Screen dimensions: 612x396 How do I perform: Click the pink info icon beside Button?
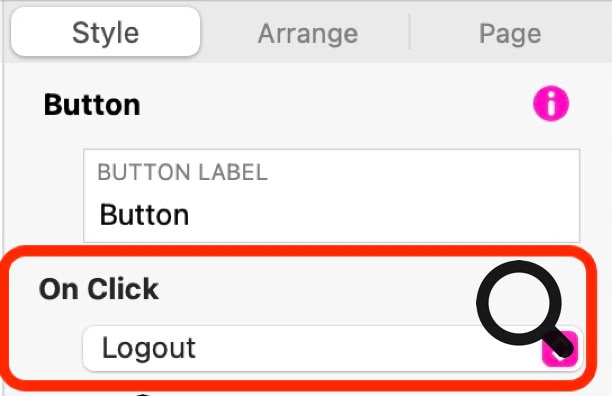(x=551, y=104)
